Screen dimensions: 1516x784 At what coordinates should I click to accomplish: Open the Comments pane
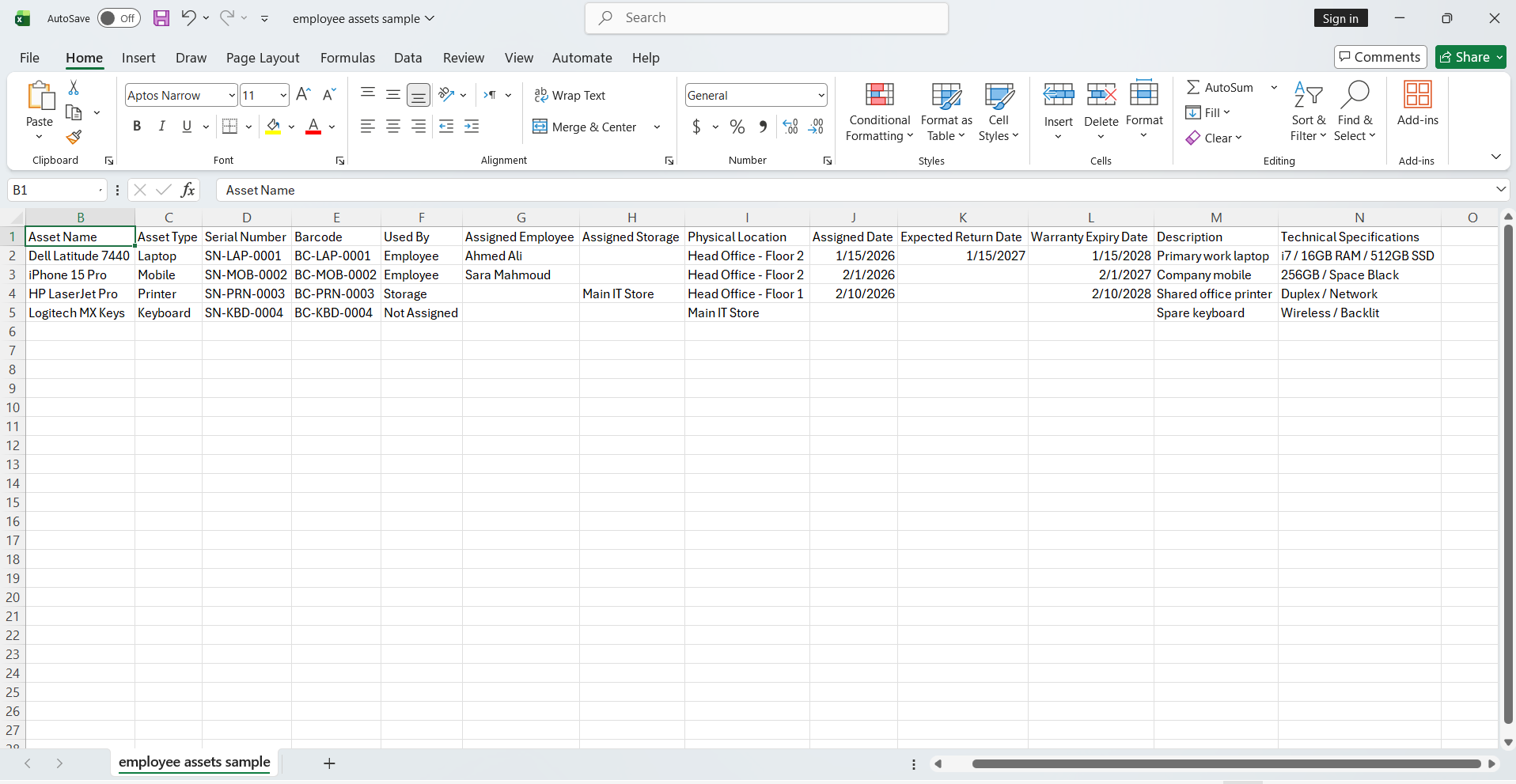pos(1380,57)
